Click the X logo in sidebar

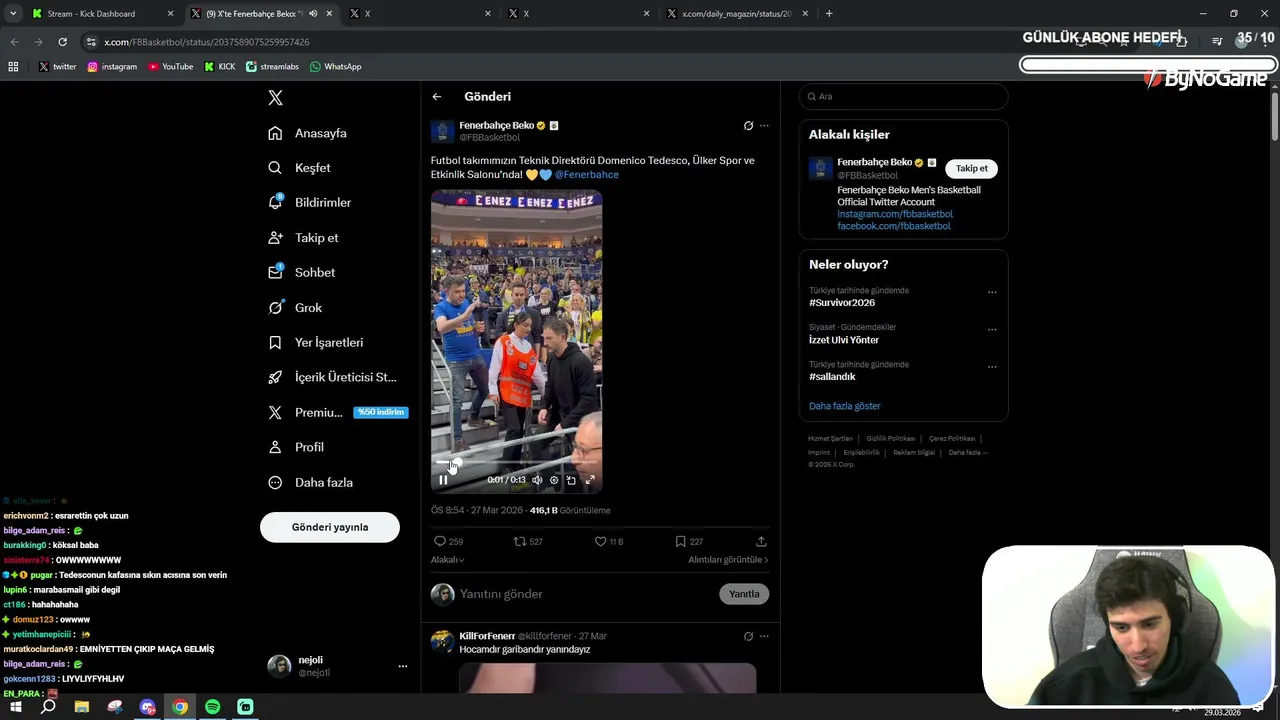coord(276,97)
